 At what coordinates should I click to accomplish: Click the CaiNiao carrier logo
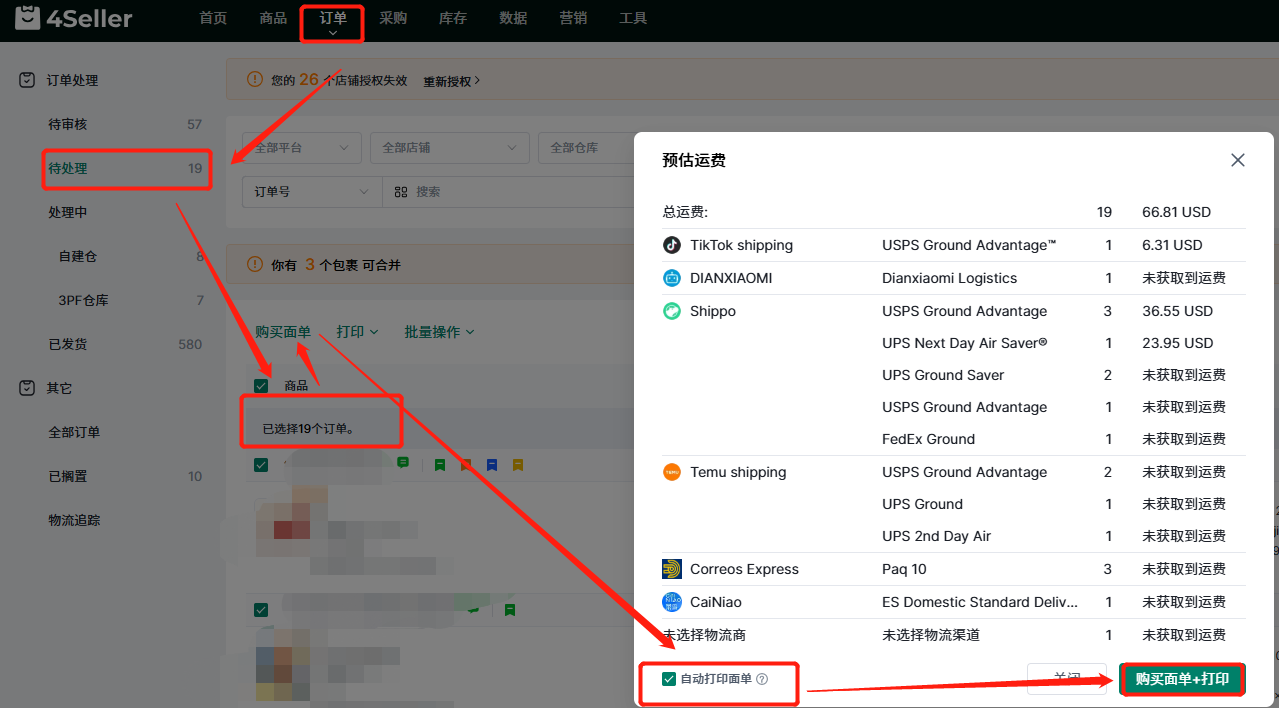672,602
